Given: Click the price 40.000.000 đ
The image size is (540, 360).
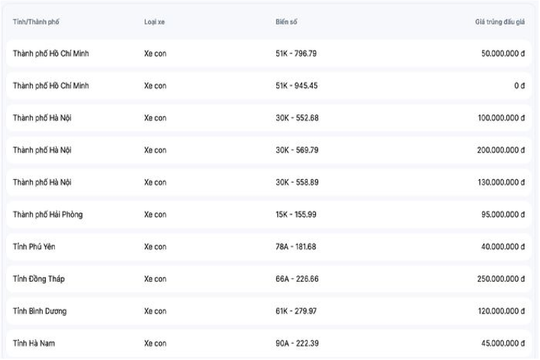Looking at the screenshot, I should tap(503, 247).
